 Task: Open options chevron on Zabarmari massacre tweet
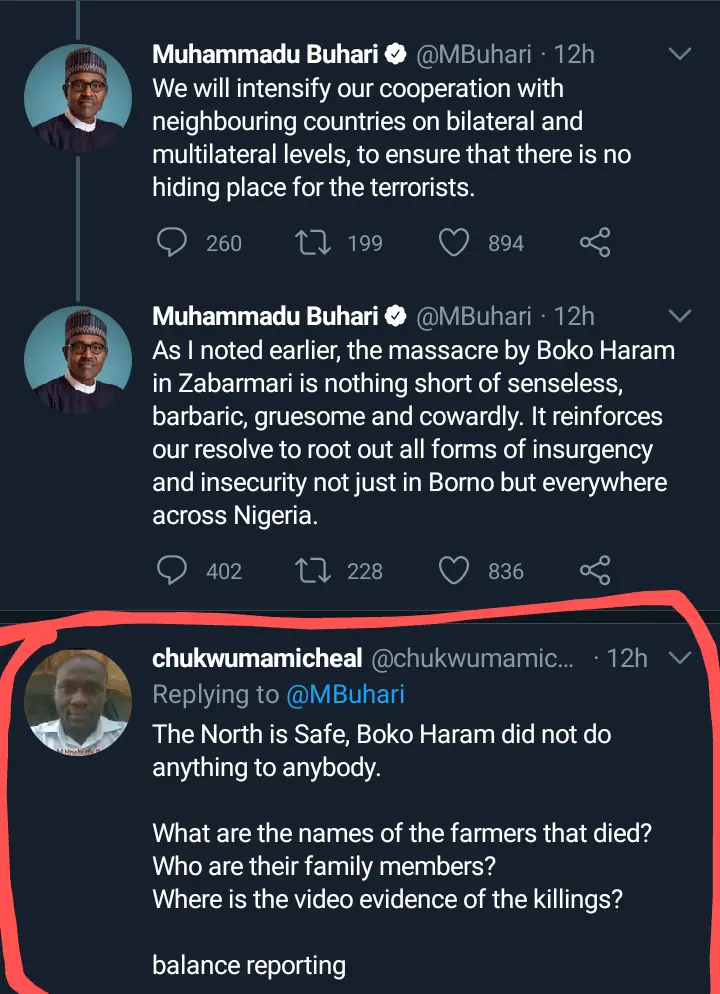679,316
